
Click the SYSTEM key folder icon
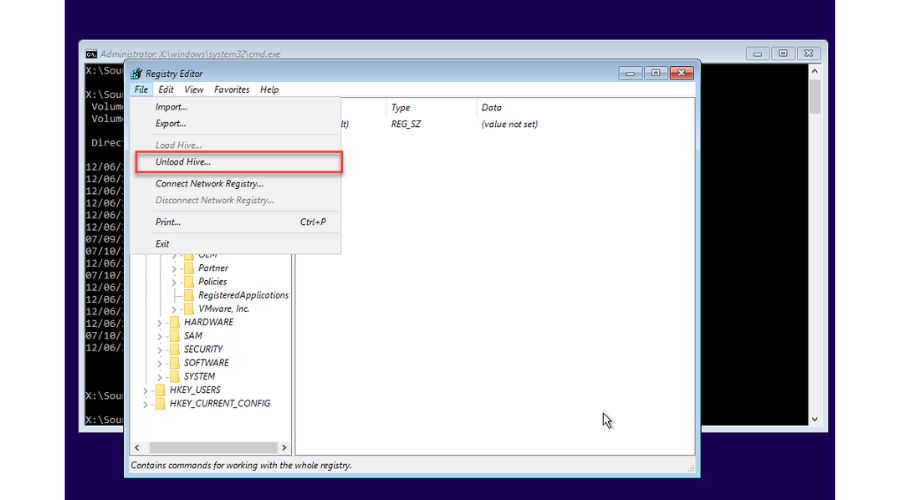(175, 377)
